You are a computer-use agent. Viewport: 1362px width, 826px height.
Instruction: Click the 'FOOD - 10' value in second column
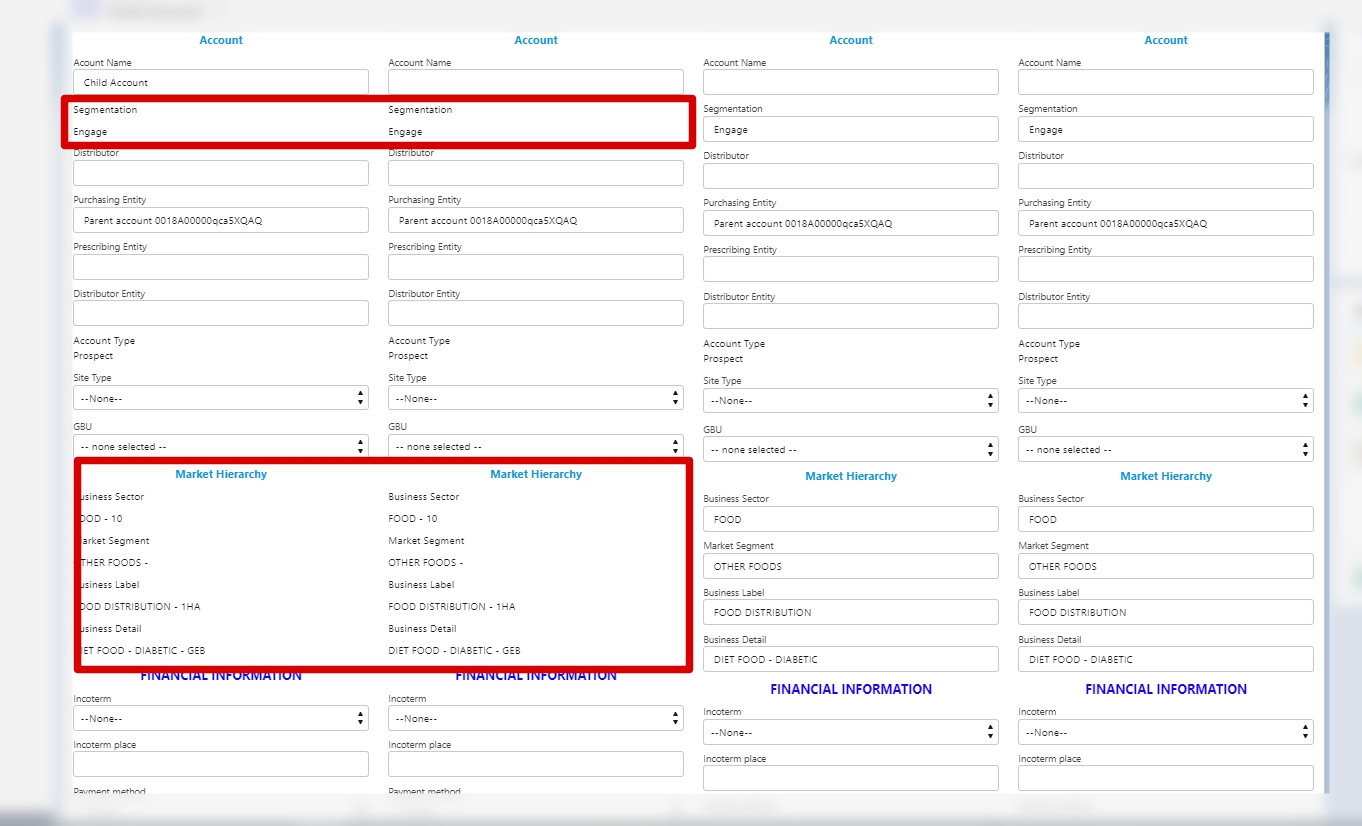[x=413, y=519]
